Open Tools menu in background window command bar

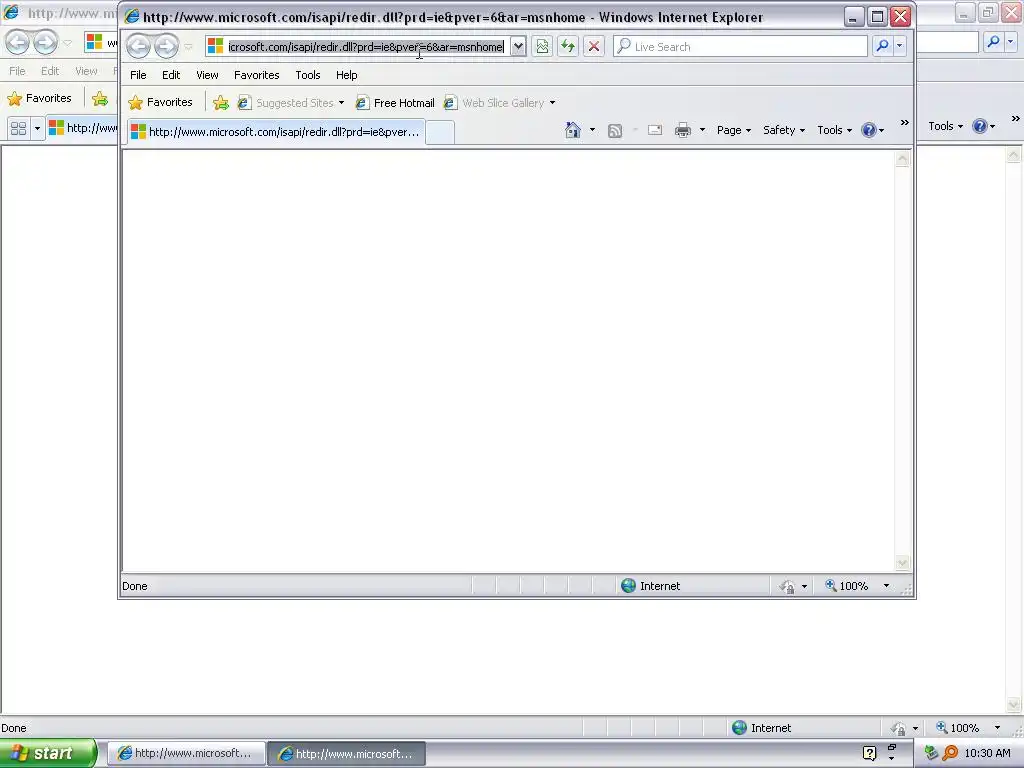[946, 126]
